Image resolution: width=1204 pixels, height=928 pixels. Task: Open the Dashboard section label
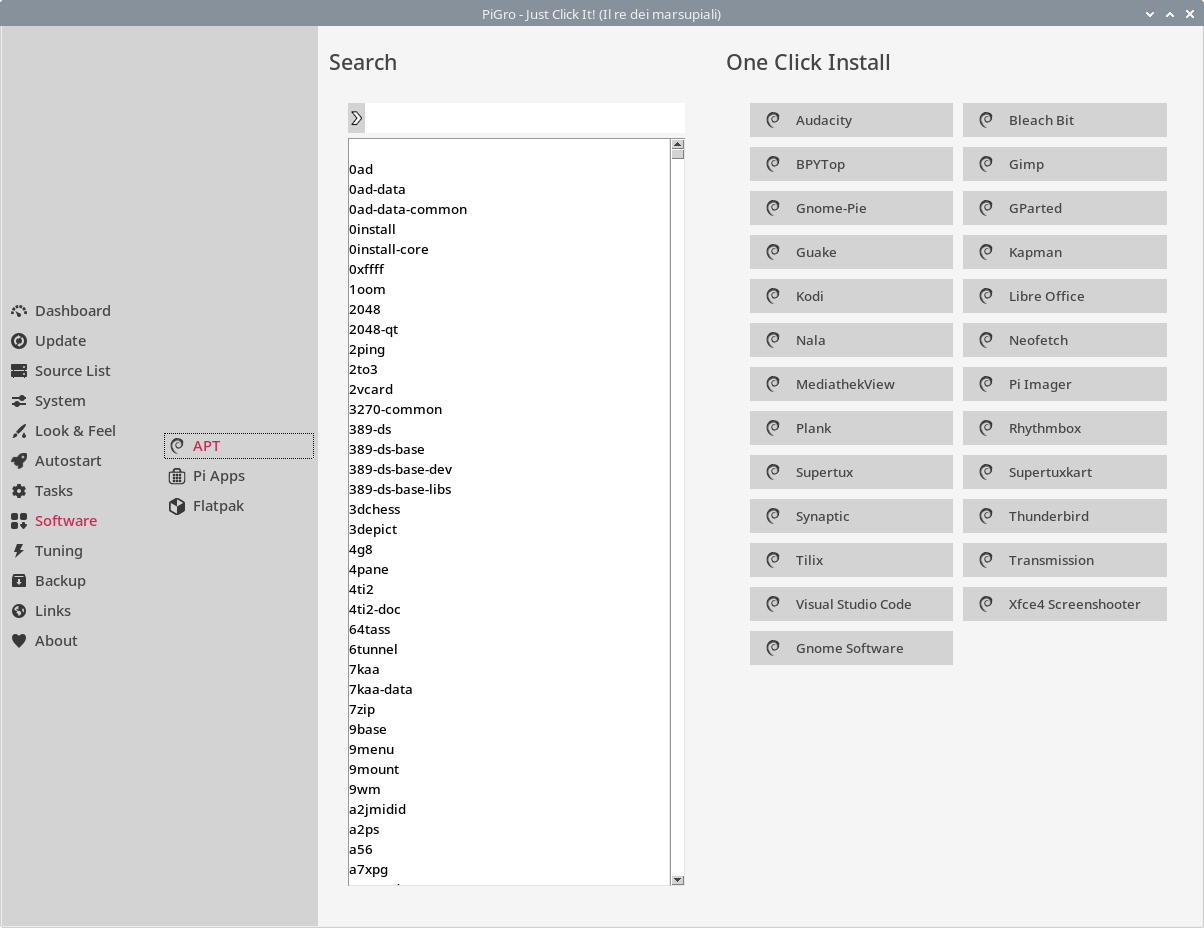coord(73,311)
